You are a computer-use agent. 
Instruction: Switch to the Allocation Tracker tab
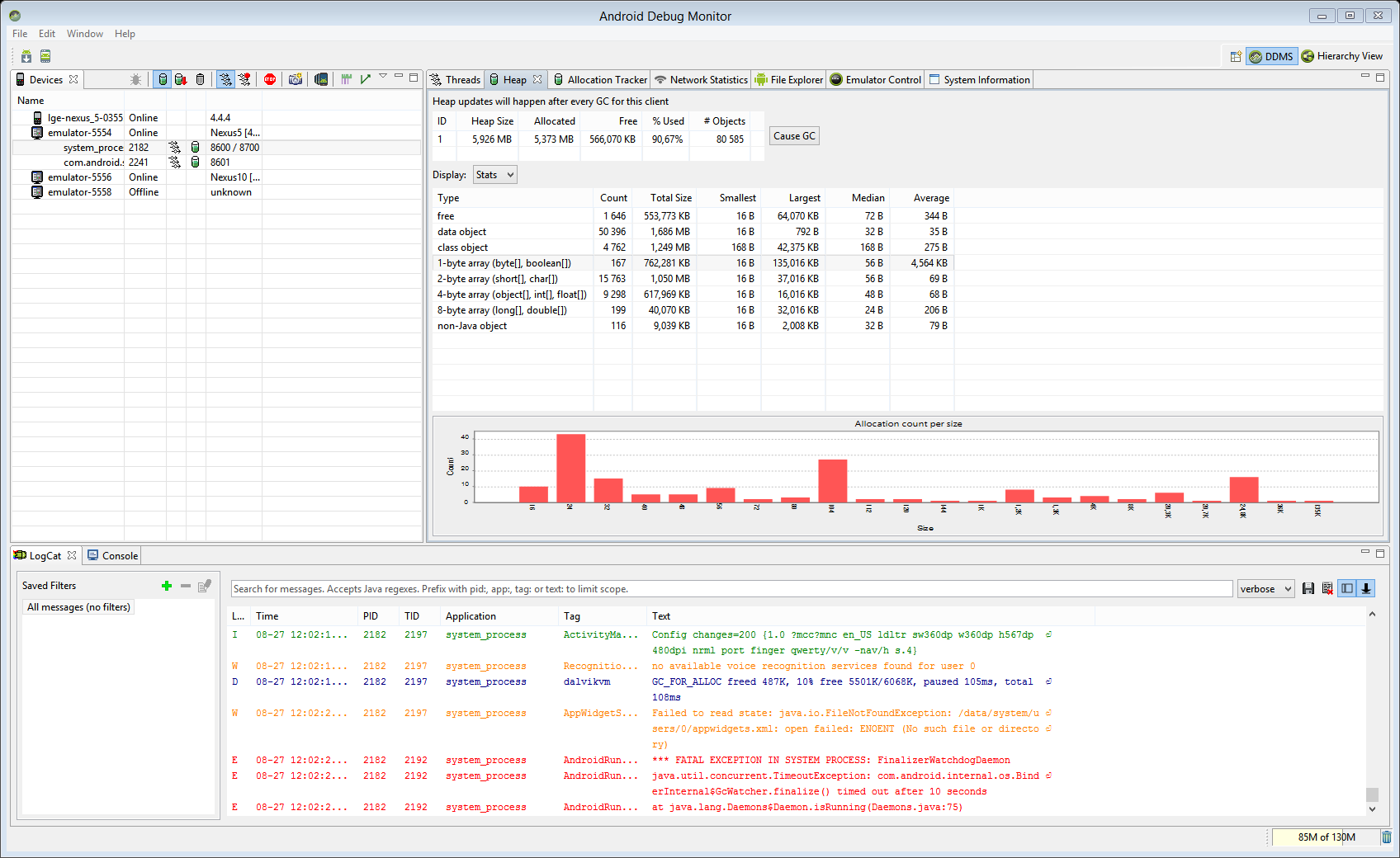(601, 80)
